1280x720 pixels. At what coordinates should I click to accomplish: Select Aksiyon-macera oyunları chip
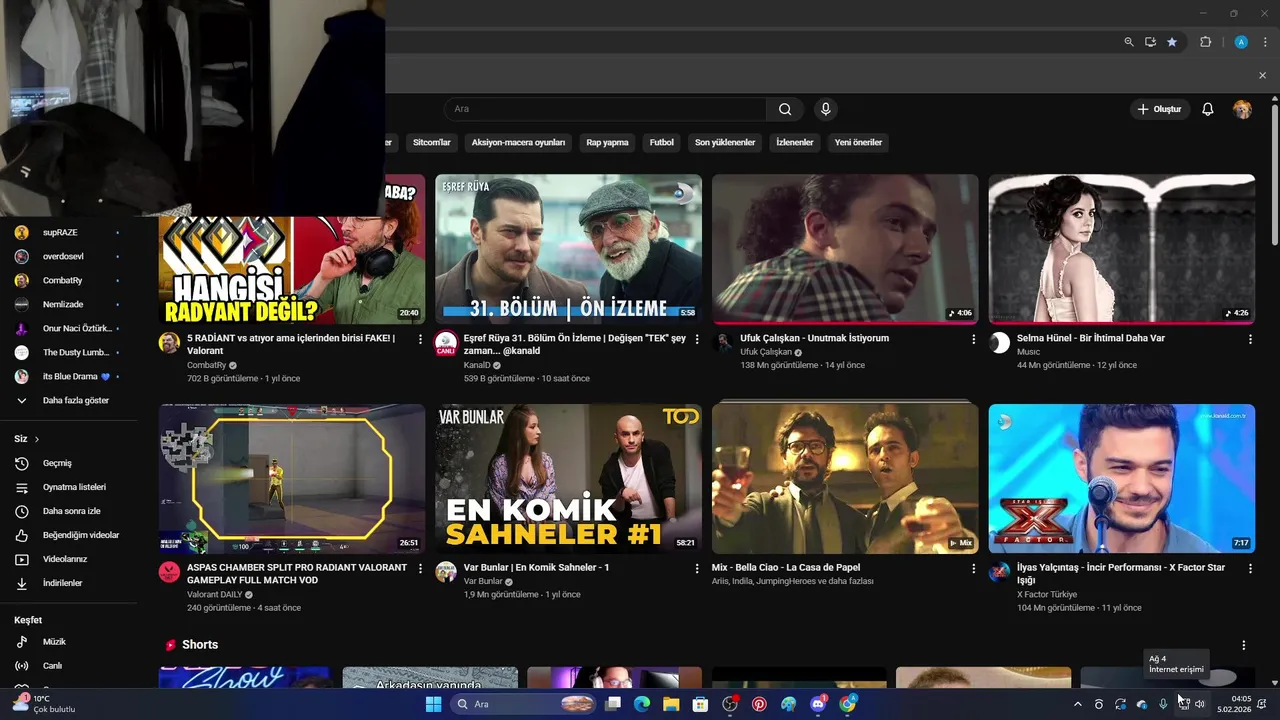point(518,142)
